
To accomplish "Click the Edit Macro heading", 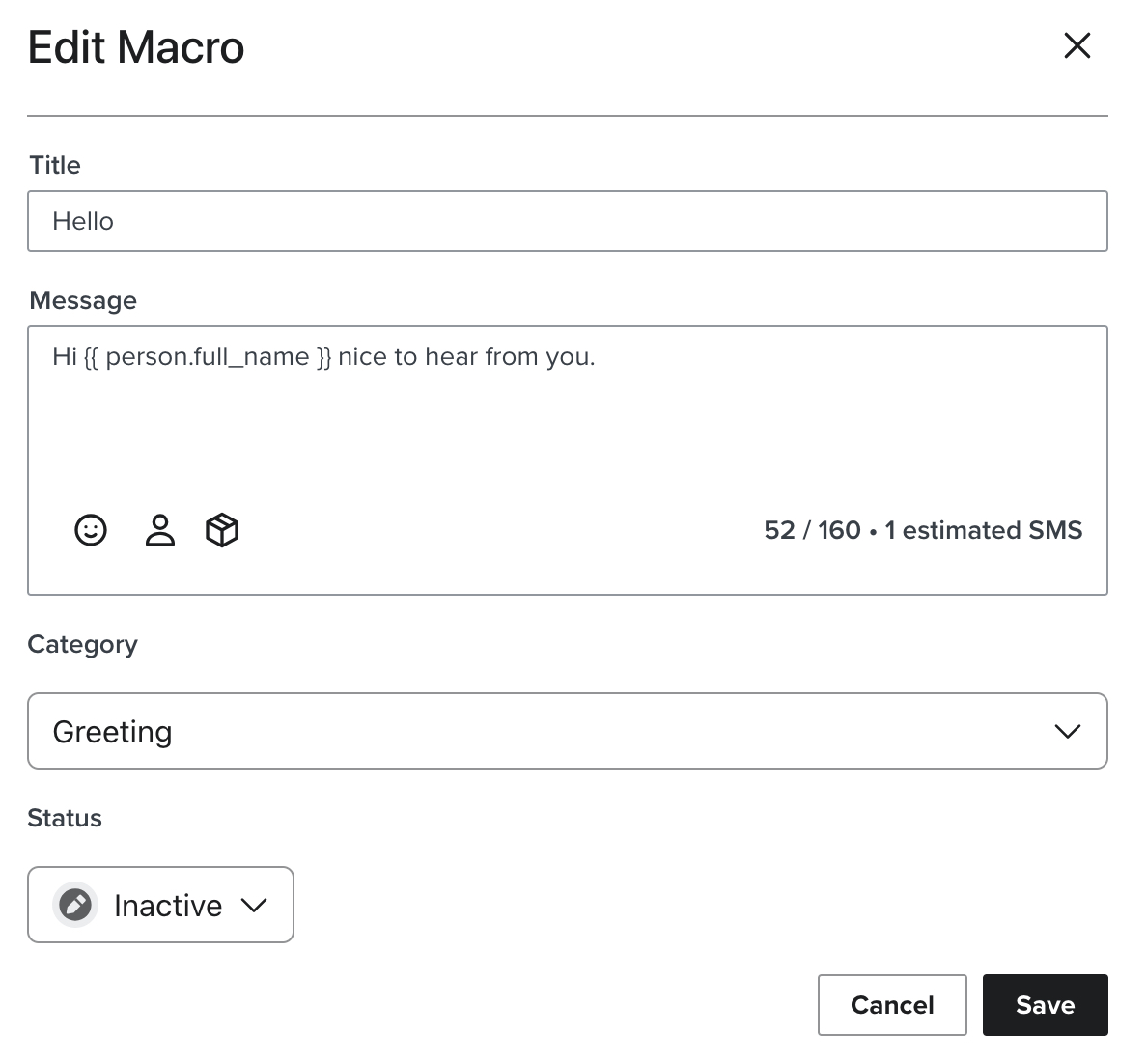I will [x=136, y=47].
